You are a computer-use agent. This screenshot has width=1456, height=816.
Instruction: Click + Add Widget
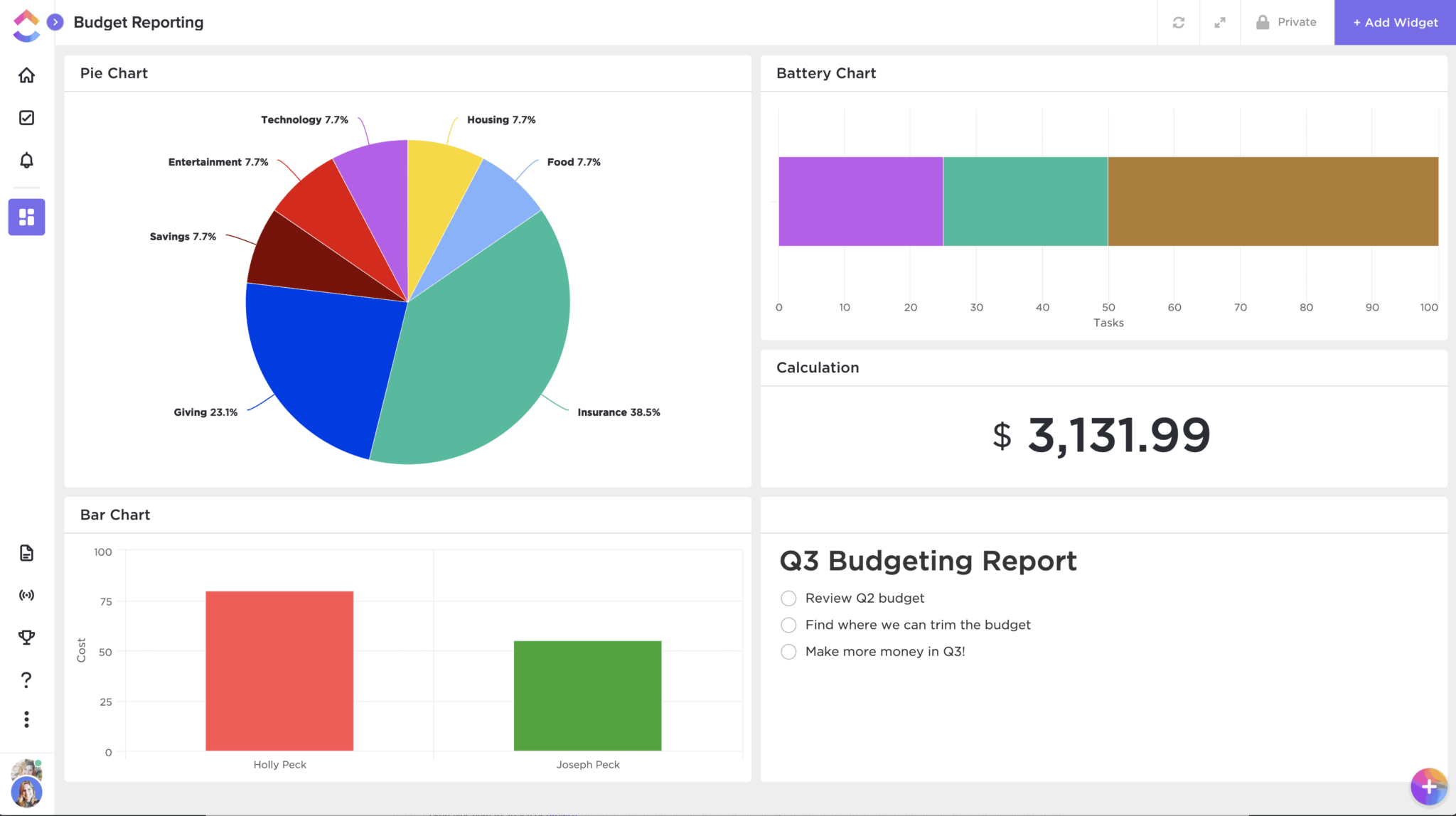tap(1393, 22)
